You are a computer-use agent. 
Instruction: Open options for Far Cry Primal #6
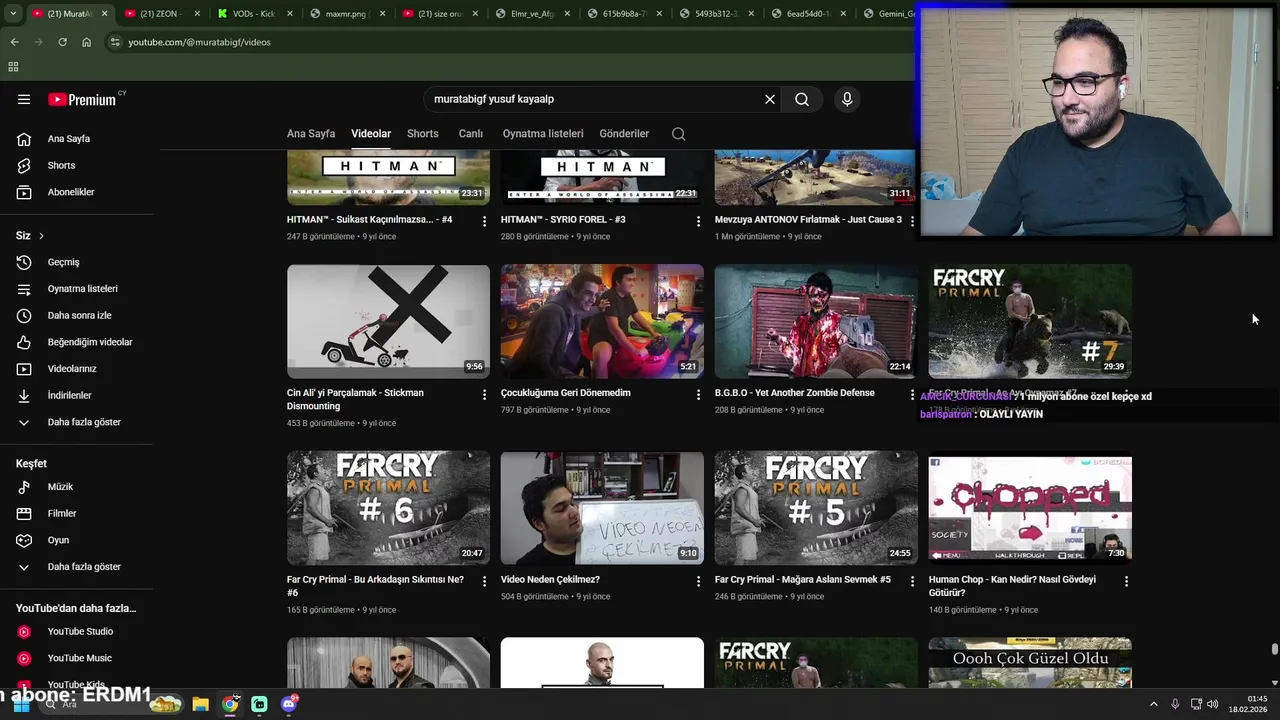[x=484, y=581]
